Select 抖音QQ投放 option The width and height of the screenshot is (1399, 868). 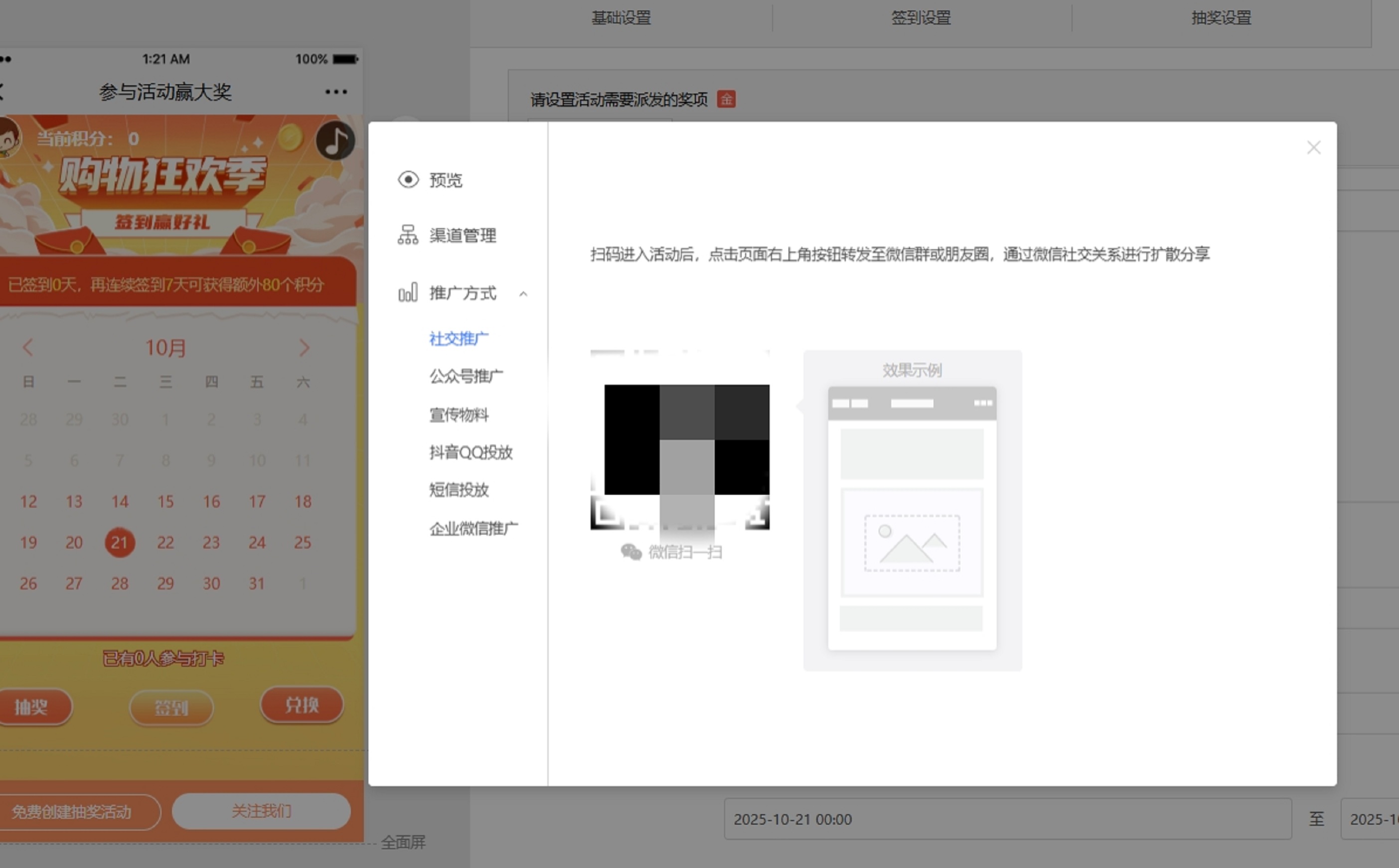[x=470, y=452]
